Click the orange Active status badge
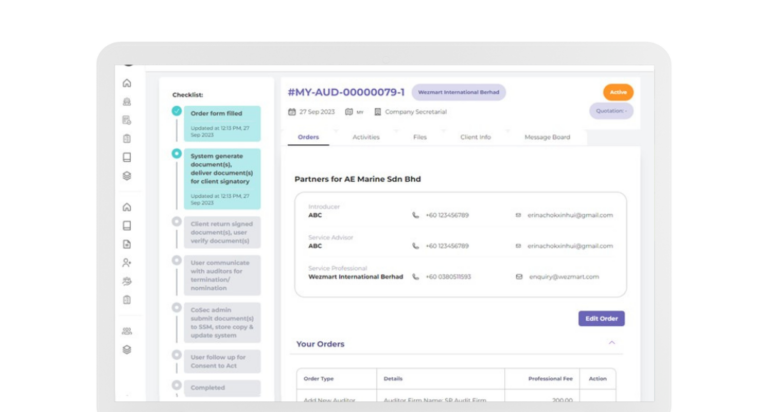 click(618, 92)
